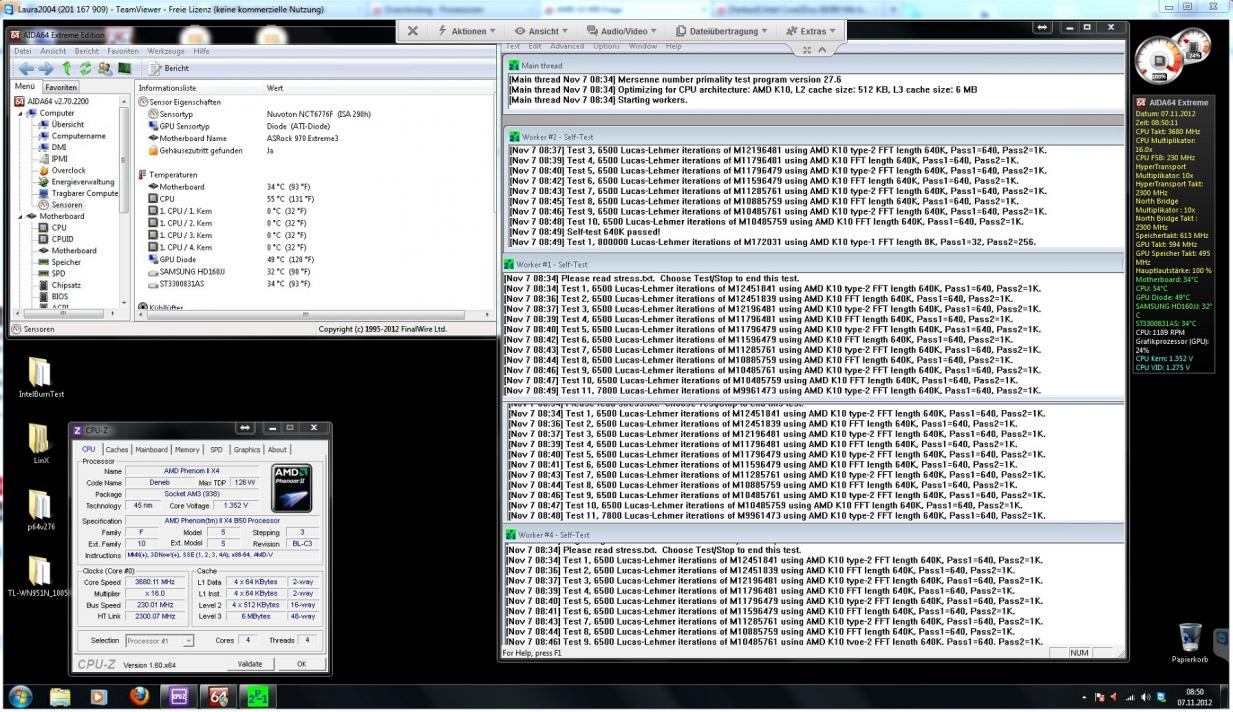Open p64v276 folder on desktop
The width and height of the screenshot is (1233, 712).
point(41,510)
